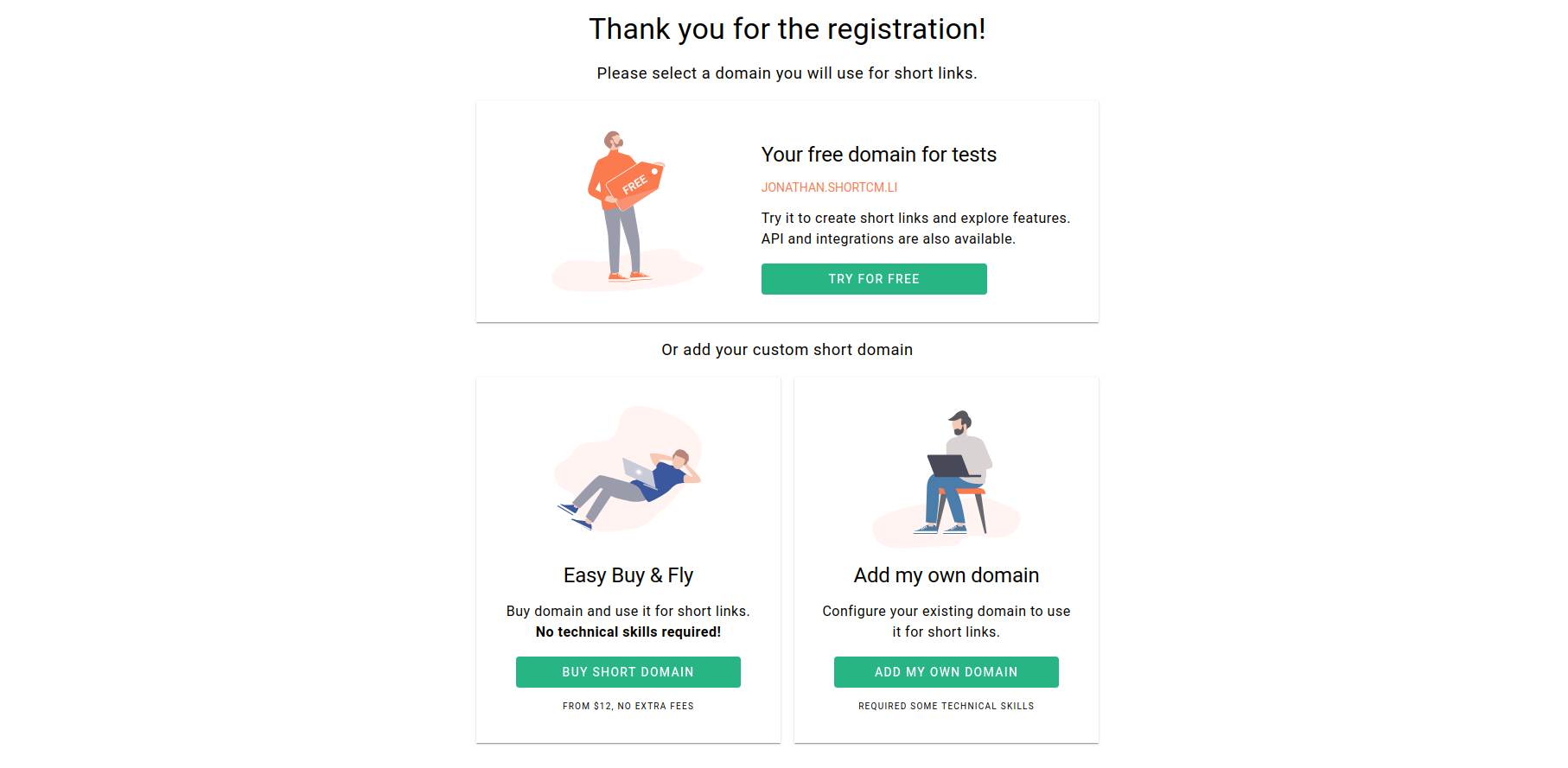Viewport: 1568px width, 768px height.
Task: Click the 'REQUIRED SOME TECHNICAL SKILLS' label
Action: [x=946, y=705]
